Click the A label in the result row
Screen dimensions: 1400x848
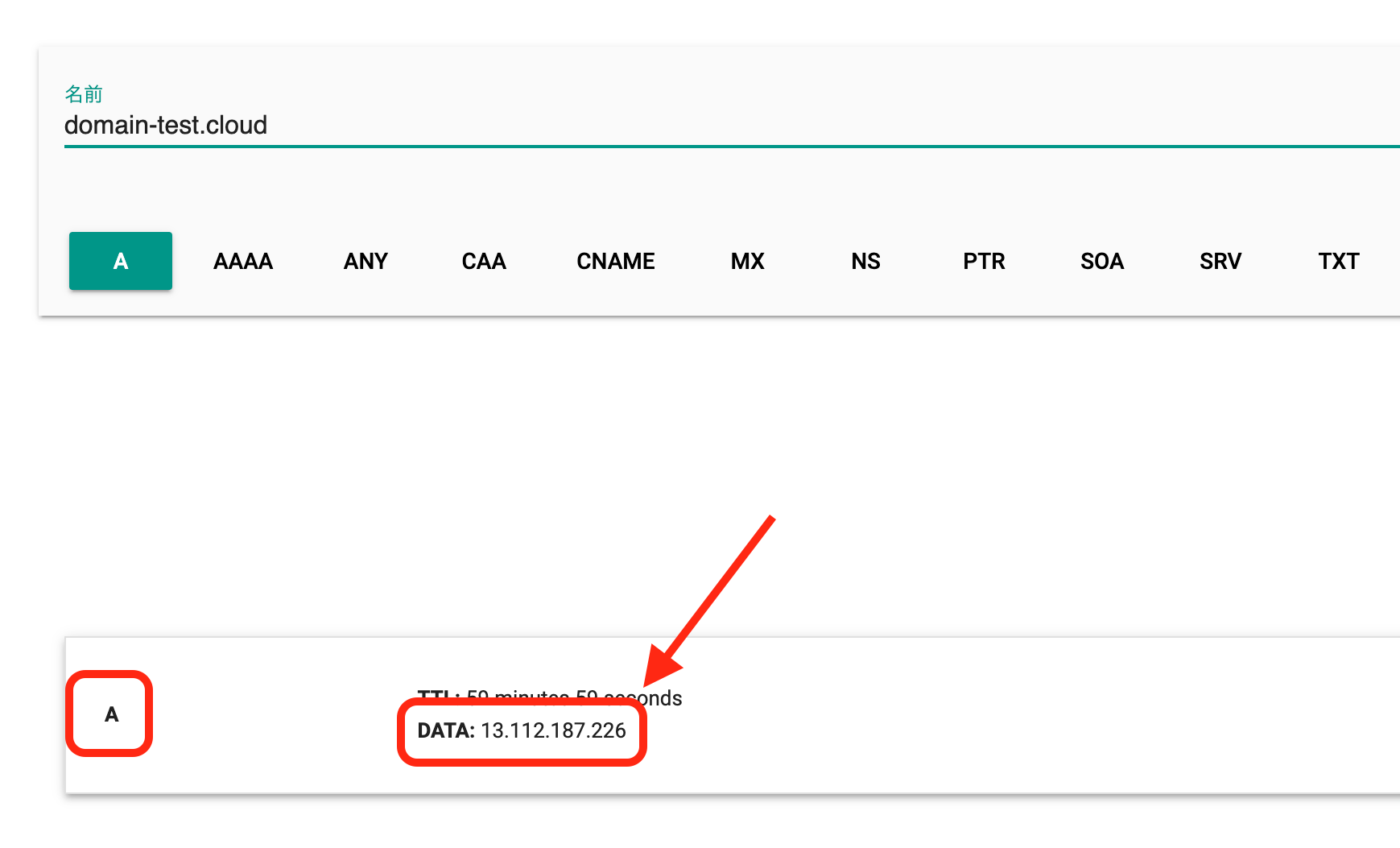111,714
